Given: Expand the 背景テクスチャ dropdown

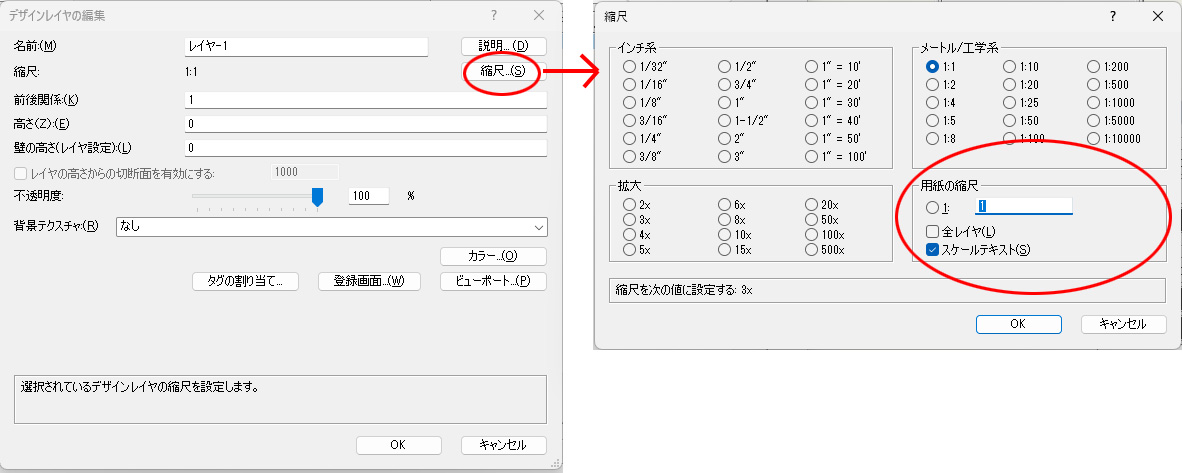Looking at the screenshot, I should point(331,226).
